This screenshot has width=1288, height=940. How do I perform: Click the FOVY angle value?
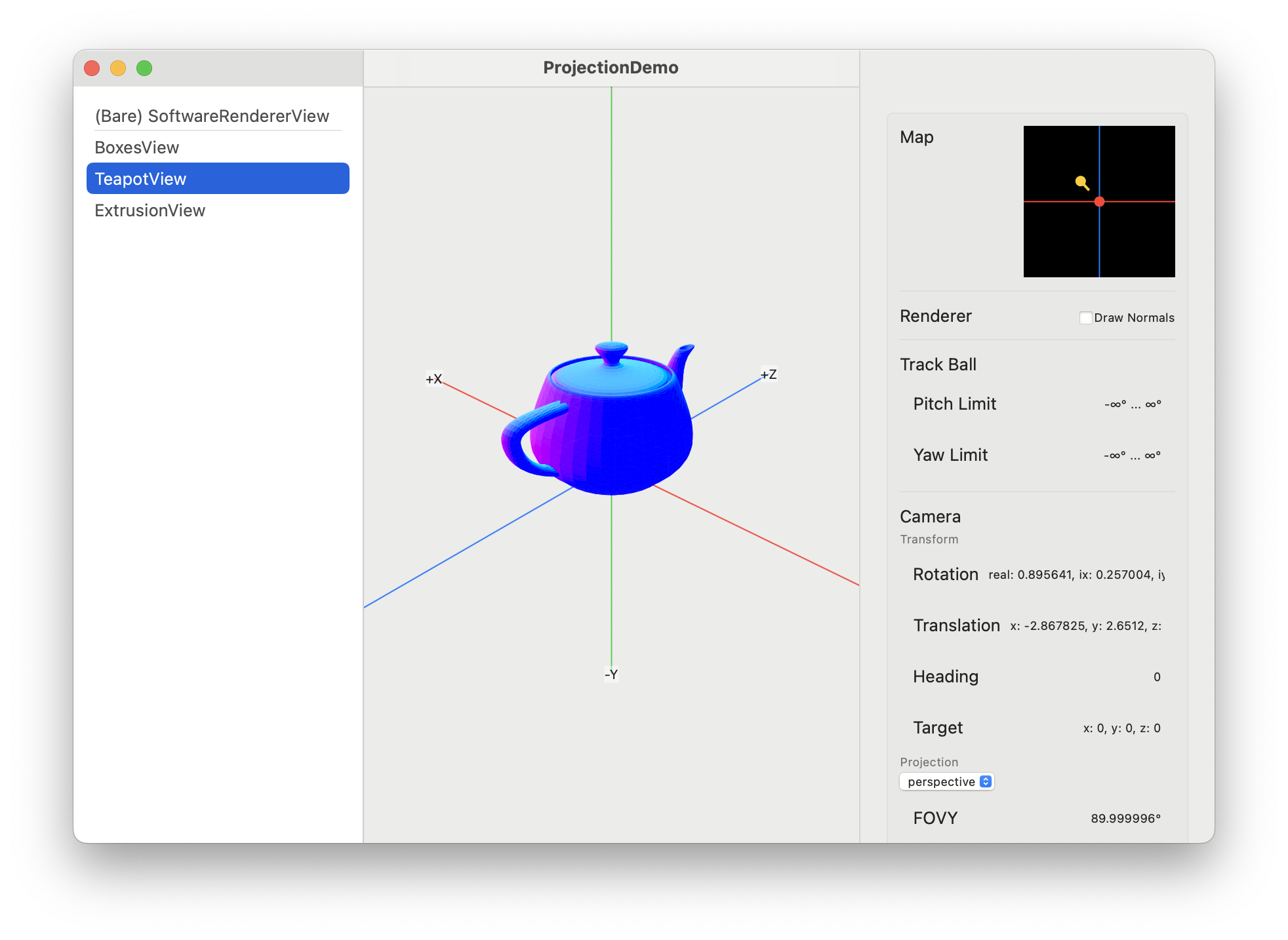pos(1125,818)
